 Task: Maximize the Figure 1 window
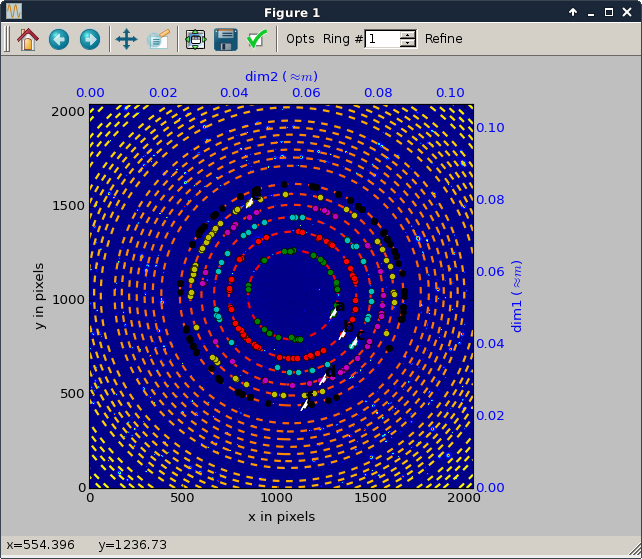(609, 12)
